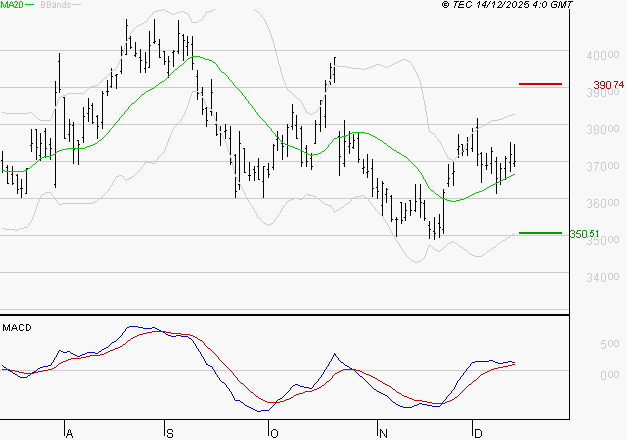Screen dimensions: 627x440
Task: Click the green support line marker
Action: (540, 233)
